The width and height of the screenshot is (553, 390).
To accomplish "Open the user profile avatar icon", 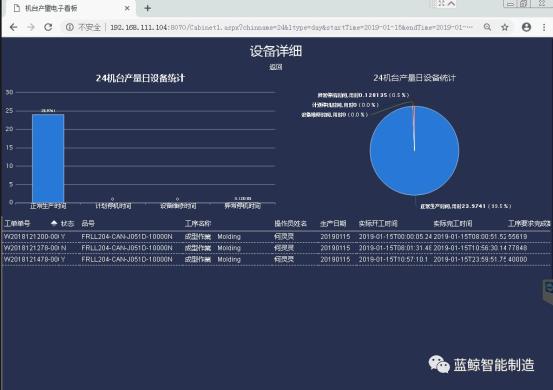I will (526, 27).
